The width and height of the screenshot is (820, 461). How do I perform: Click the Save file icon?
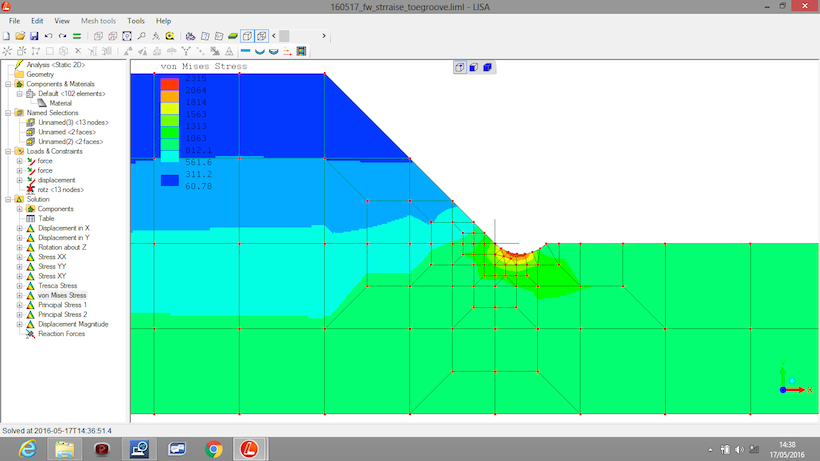pyautogui.click(x=34, y=36)
